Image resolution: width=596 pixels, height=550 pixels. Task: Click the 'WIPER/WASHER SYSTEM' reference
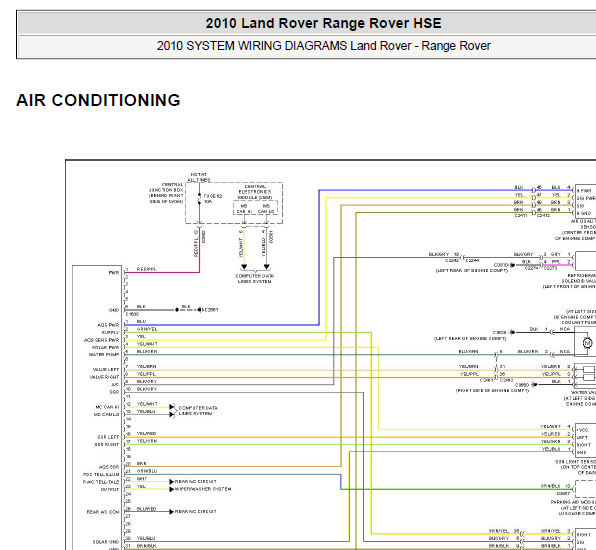tap(203, 489)
